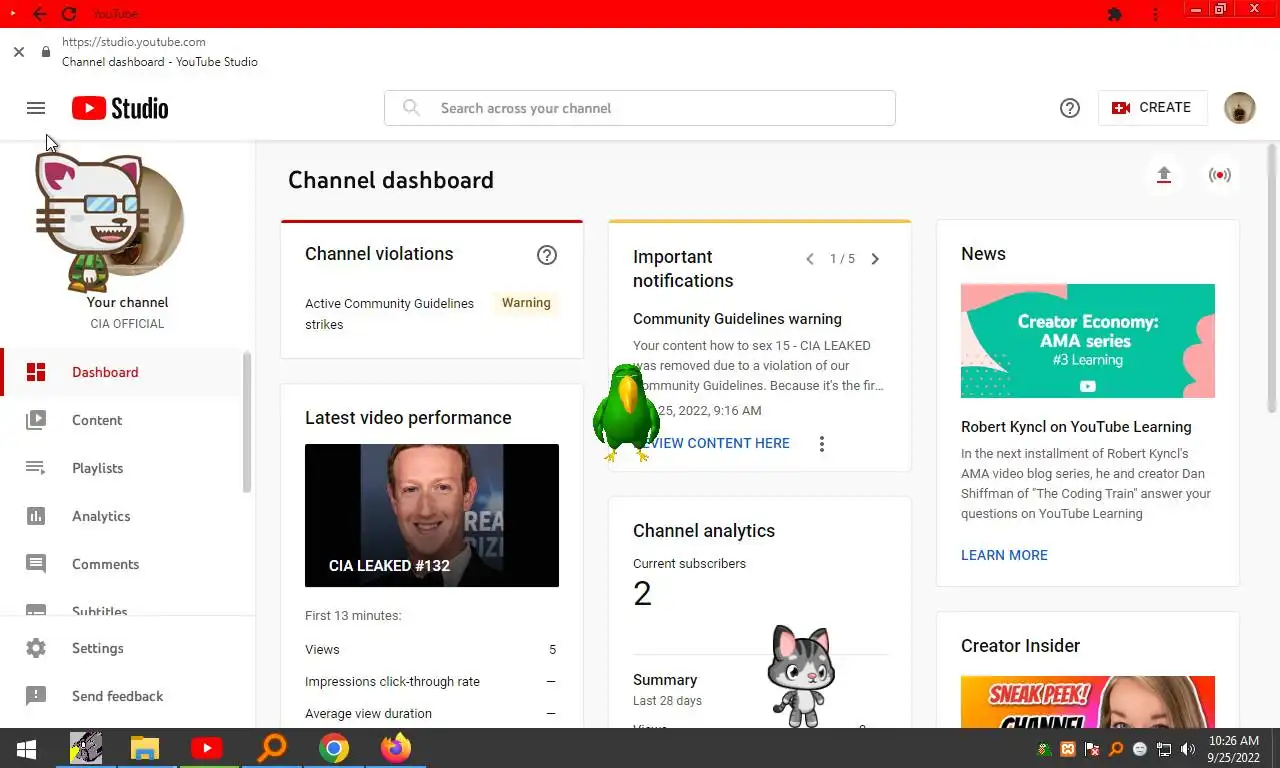
Task: Click the Dashboard grid icon
Action: pyautogui.click(x=36, y=372)
